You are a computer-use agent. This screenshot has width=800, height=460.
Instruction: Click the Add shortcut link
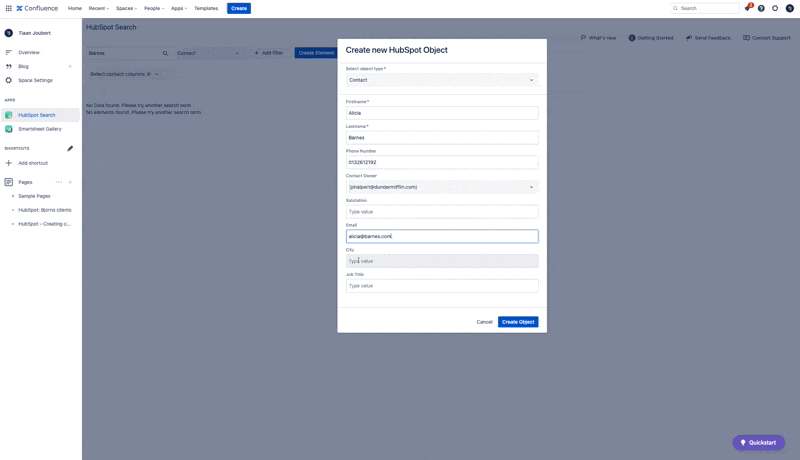[x=33, y=163]
